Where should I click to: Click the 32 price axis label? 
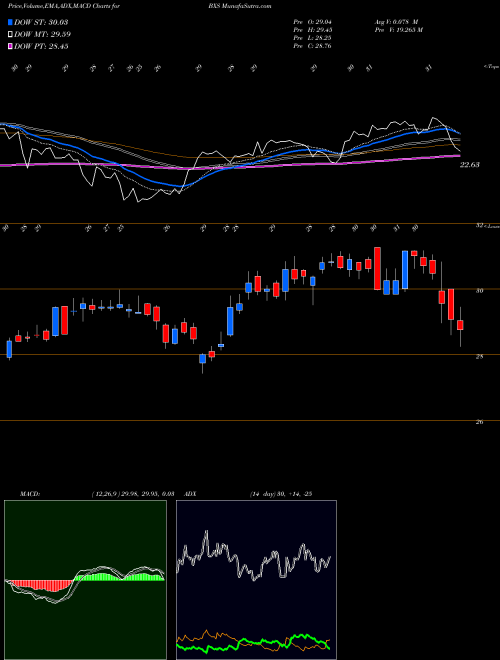pos(479,226)
